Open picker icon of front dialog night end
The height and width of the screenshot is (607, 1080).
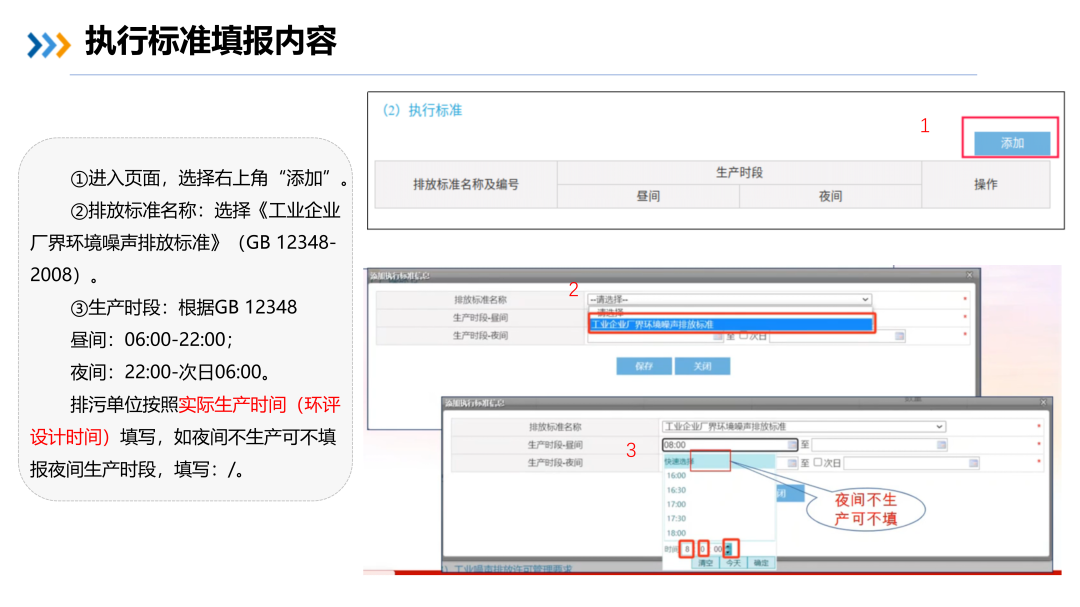[973, 463]
